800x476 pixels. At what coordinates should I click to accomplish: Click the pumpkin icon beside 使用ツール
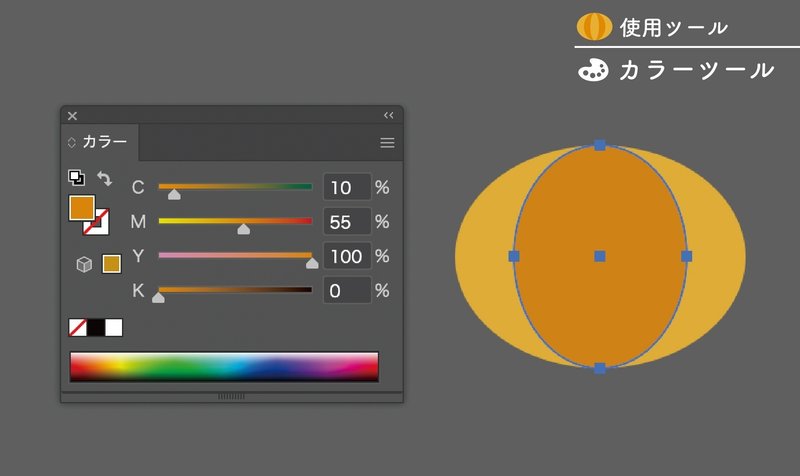pyautogui.click(x=594, y=27)
